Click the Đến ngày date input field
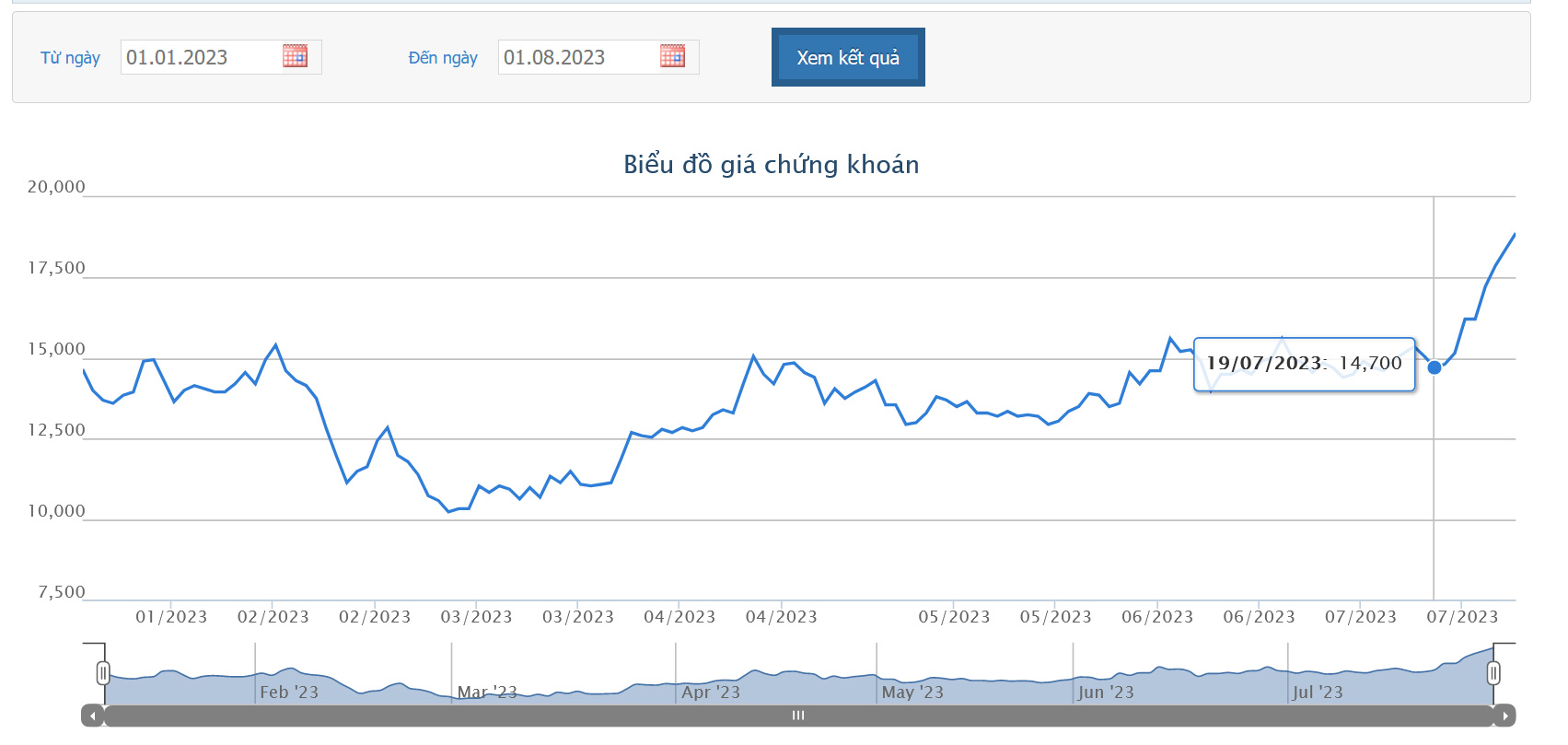1568x745 pixels. [575, 57]
